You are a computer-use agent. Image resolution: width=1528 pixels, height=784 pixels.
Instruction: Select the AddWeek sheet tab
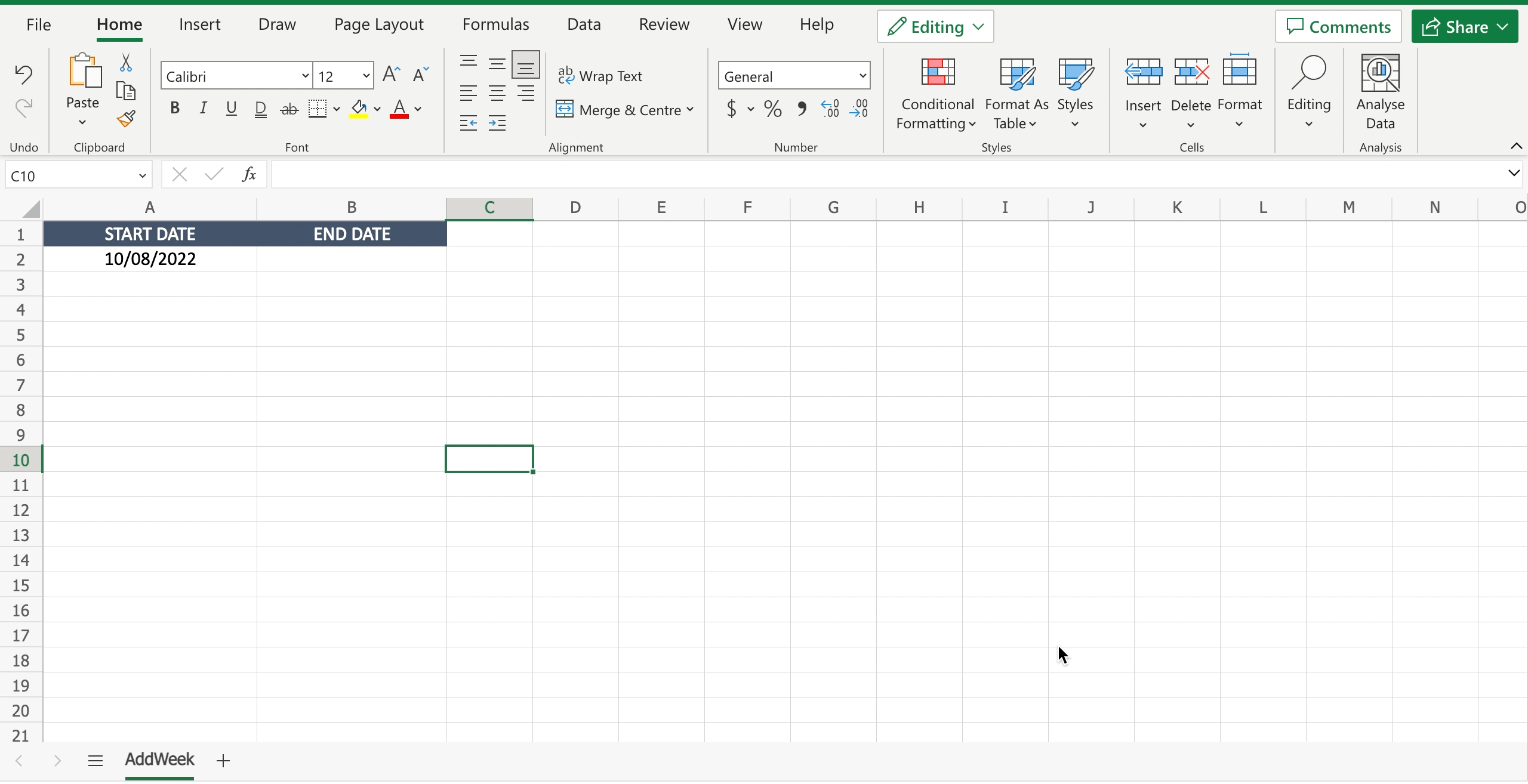pos(158,759)
